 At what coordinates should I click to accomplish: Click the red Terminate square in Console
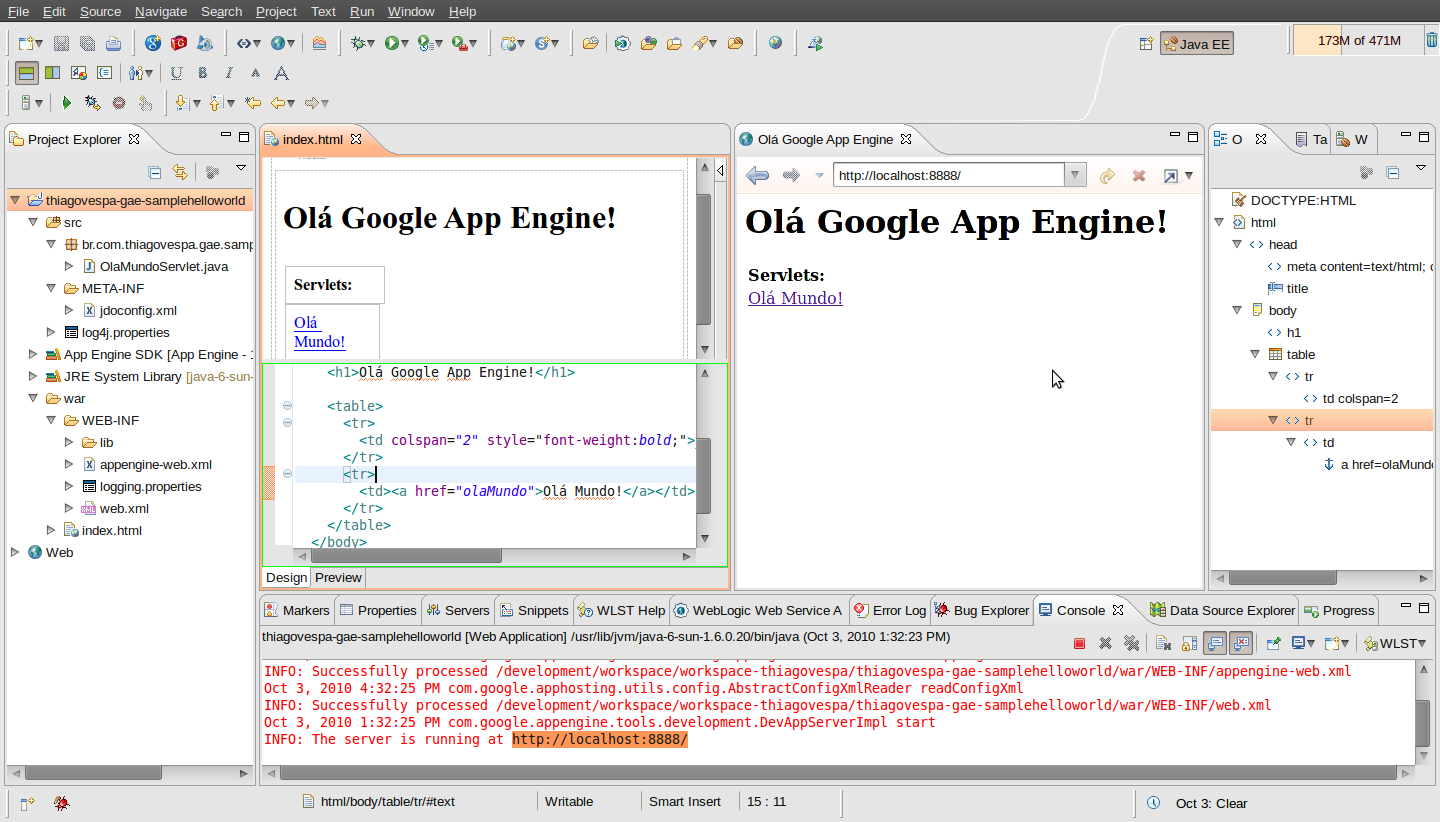1079,643
